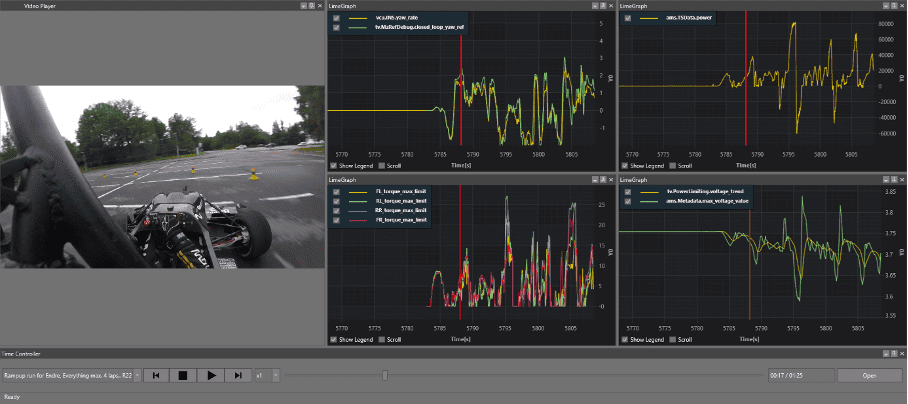Click the Stop playback button
The width and height of the screenshot is (908, 404).
tap(183, 375)
